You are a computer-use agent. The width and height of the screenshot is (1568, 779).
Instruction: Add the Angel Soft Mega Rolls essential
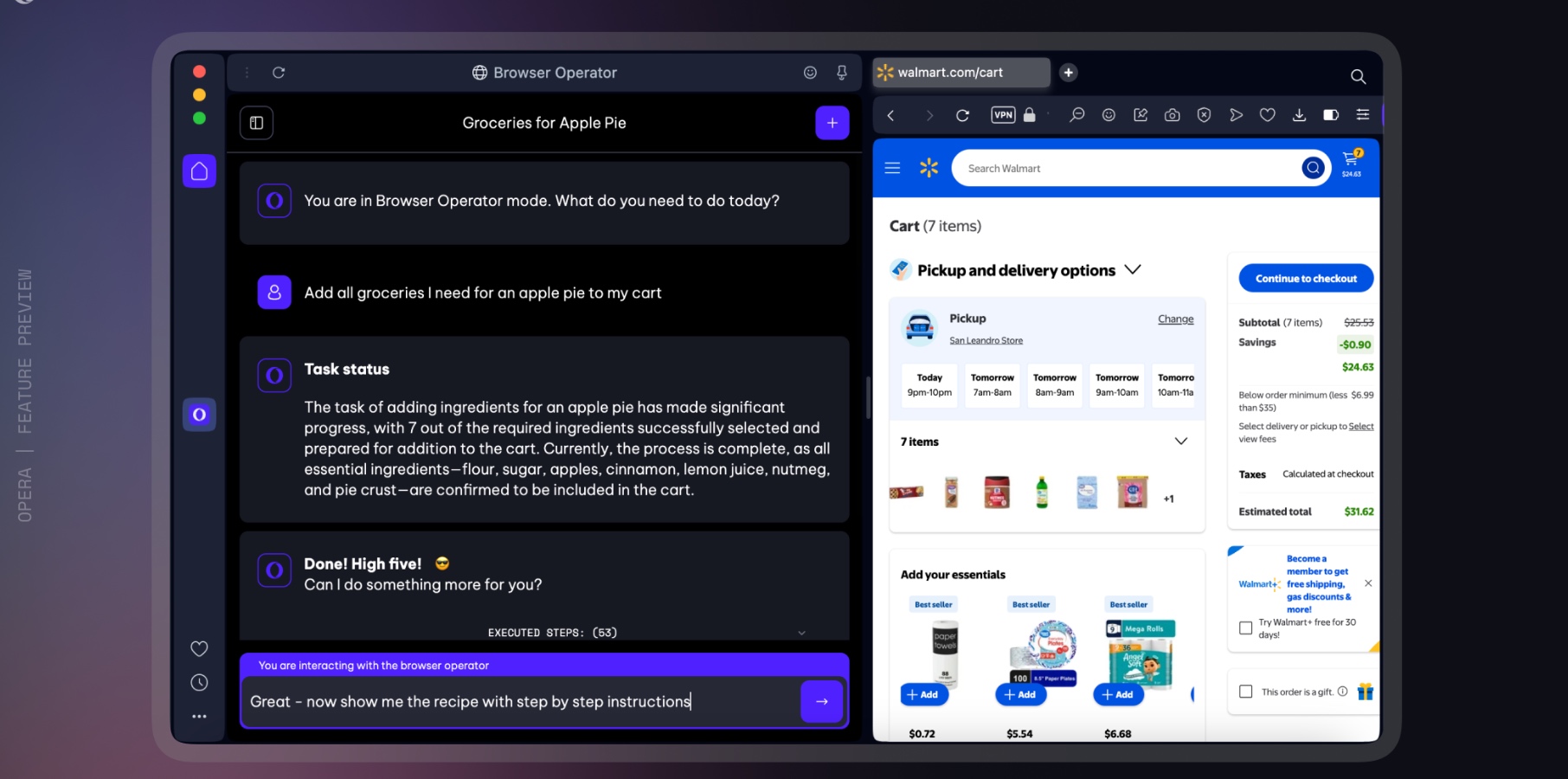click(1118, 694)
